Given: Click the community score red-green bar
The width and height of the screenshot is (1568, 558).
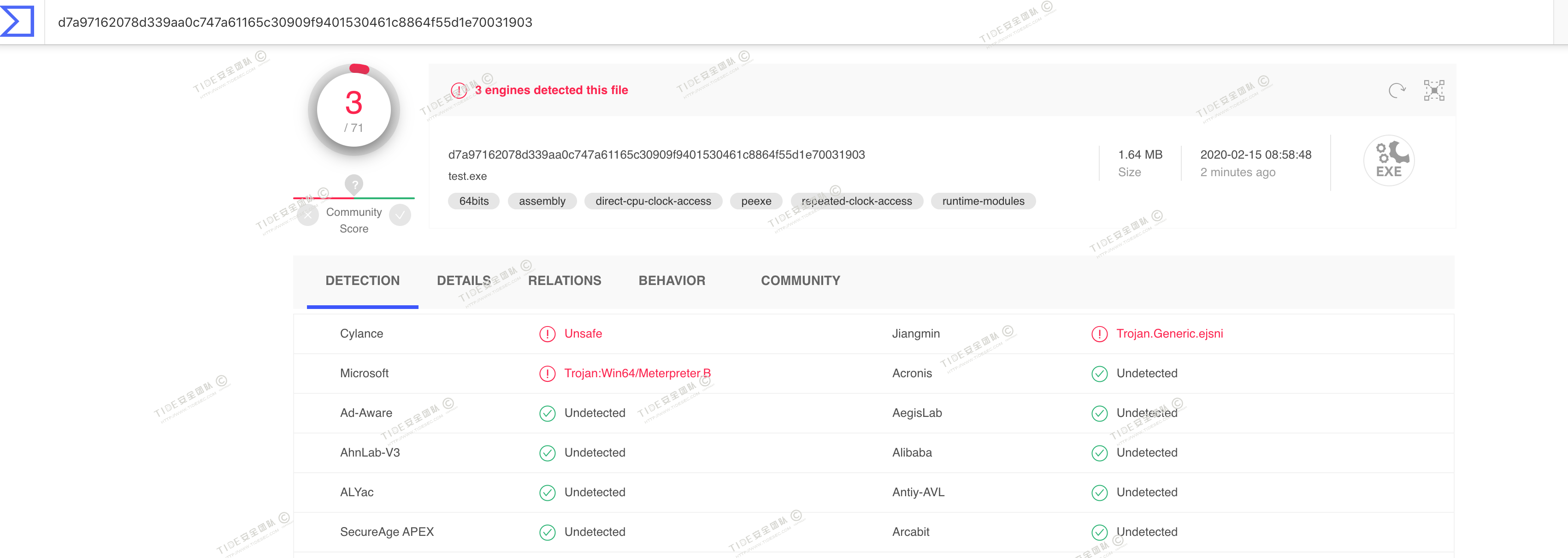Looking at the screenshot, I should coord(354,198).
